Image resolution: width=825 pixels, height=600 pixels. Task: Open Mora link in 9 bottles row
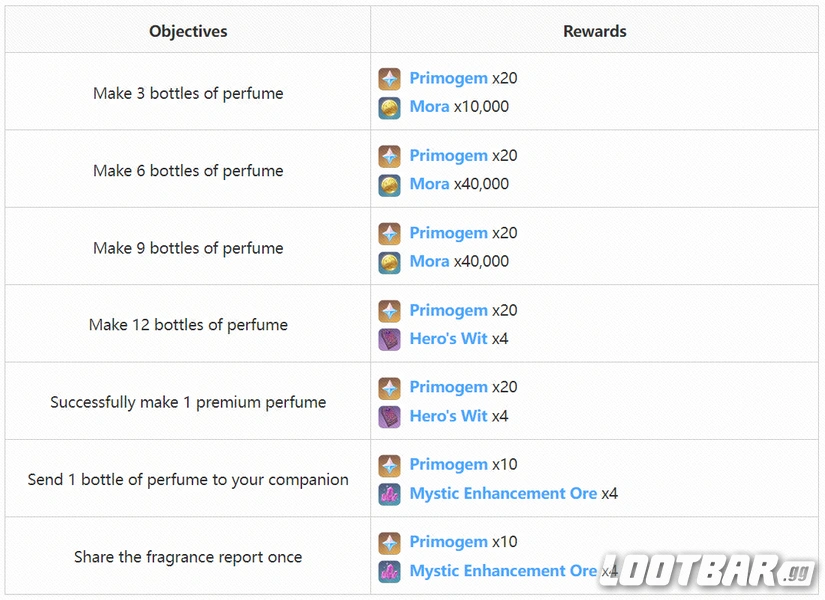pyautogui.click(x=429, y=261)
